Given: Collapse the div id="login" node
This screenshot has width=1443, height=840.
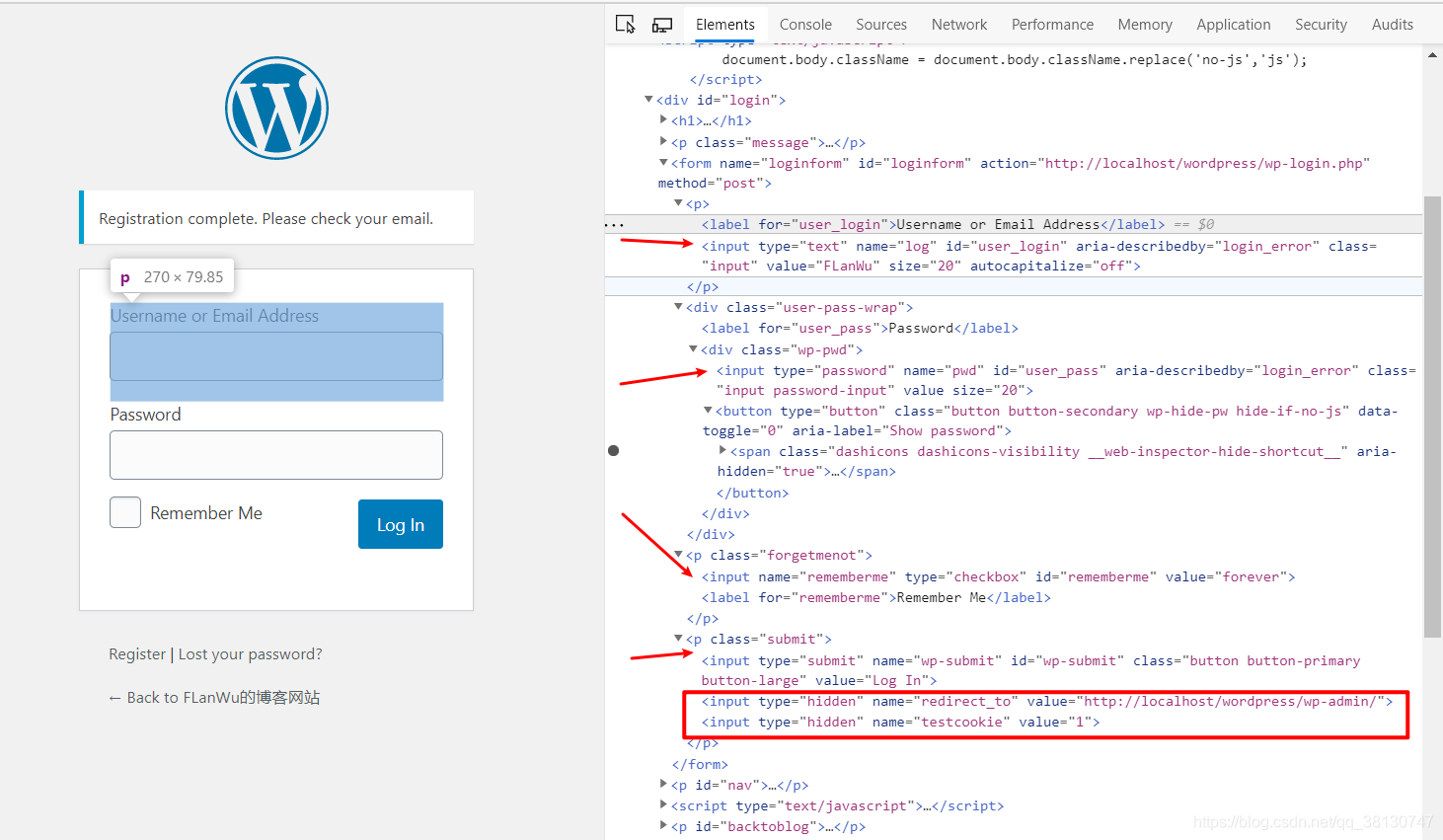Looking at the screenshot, I should tap(648, 100).
